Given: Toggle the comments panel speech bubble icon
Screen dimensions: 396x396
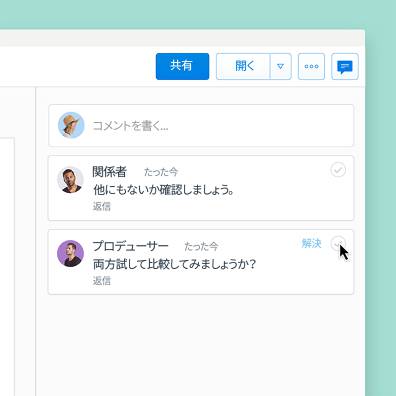Looking at the screenshot, I should tap(345, 66).
